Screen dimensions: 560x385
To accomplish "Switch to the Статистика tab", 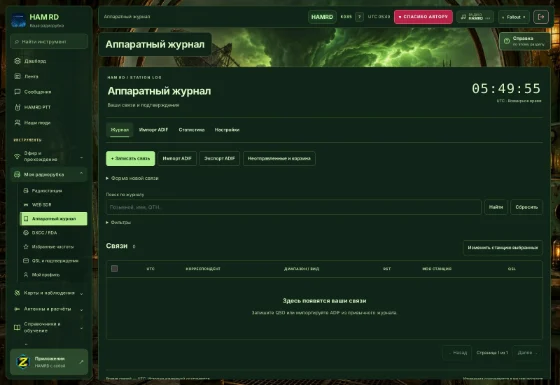I will point(192,130).
